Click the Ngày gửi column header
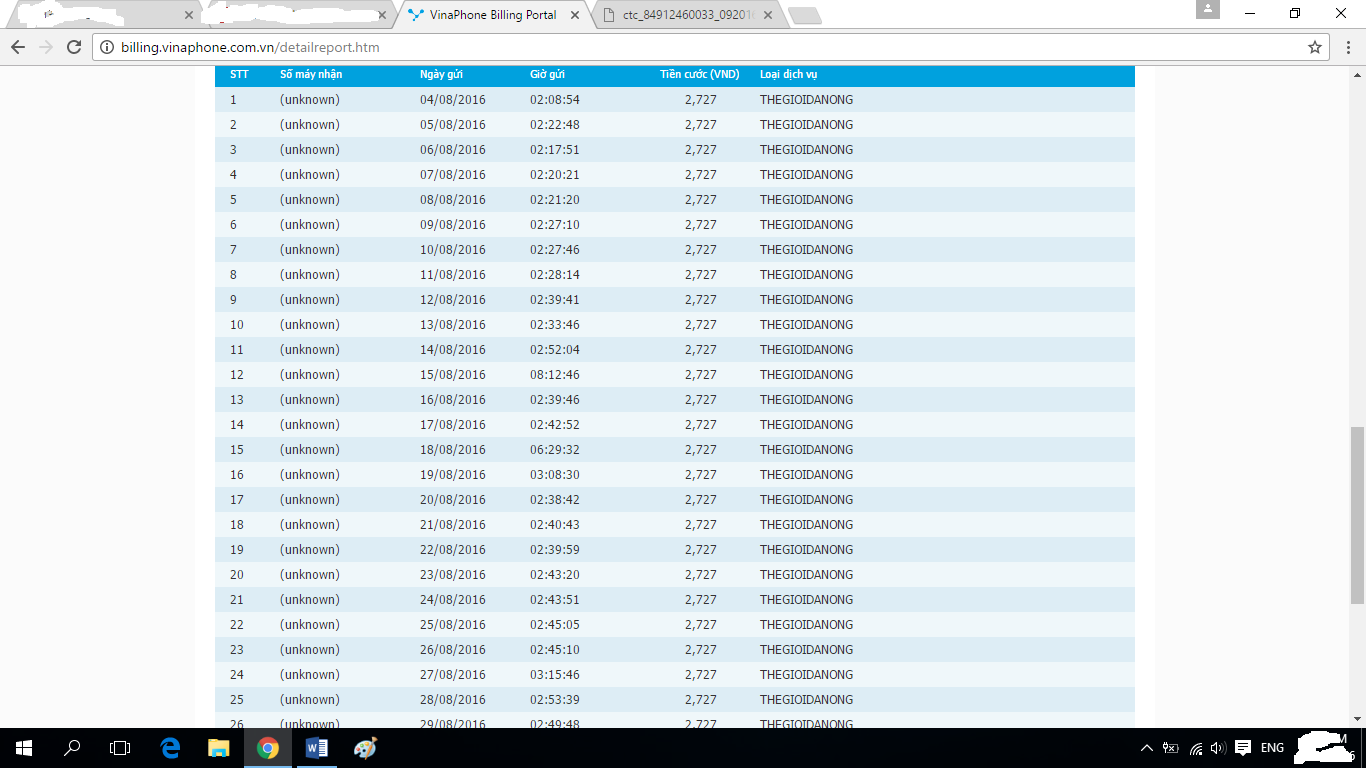 point(441,74)
